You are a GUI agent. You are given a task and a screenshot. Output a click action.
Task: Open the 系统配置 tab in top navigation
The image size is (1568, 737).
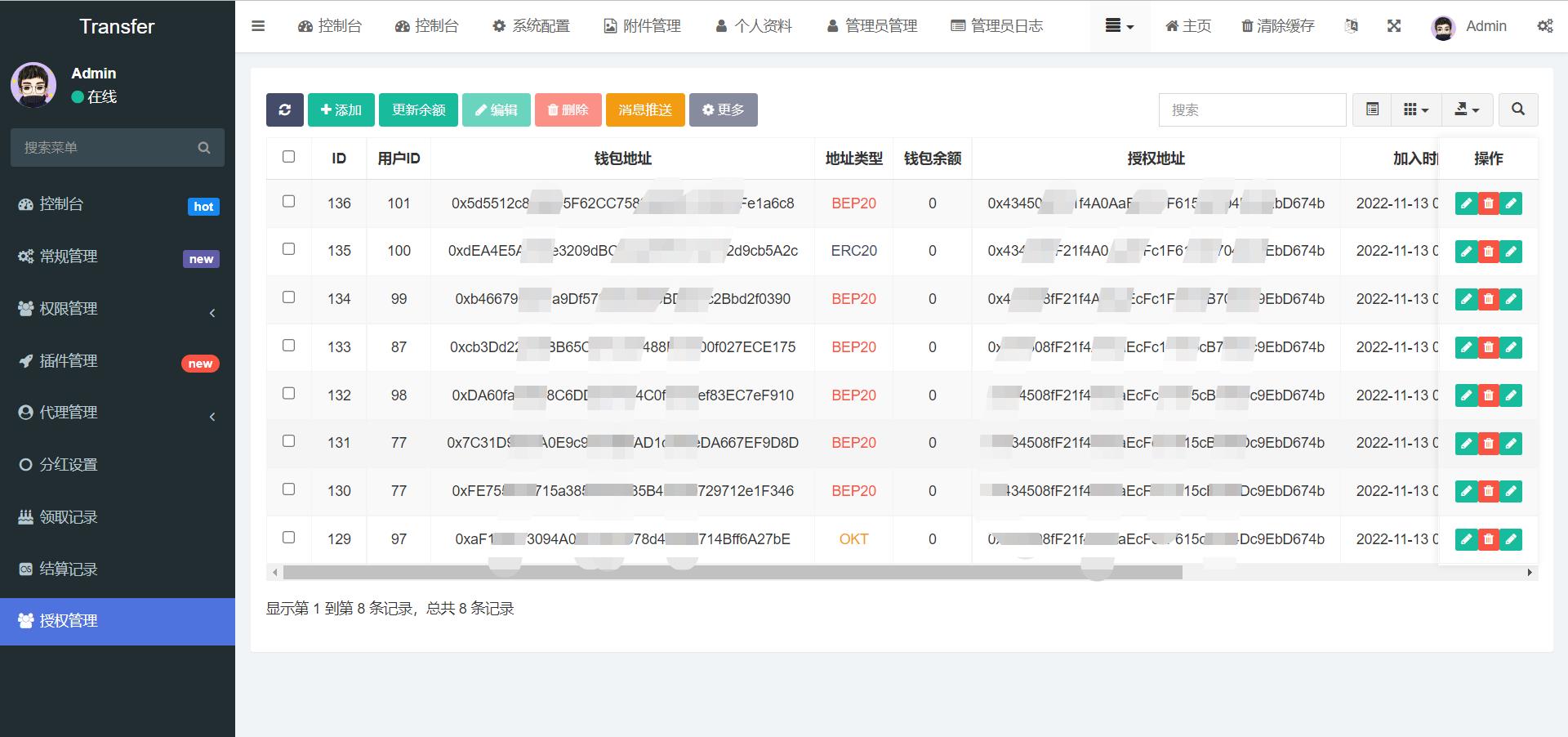(x=531, y=26)
